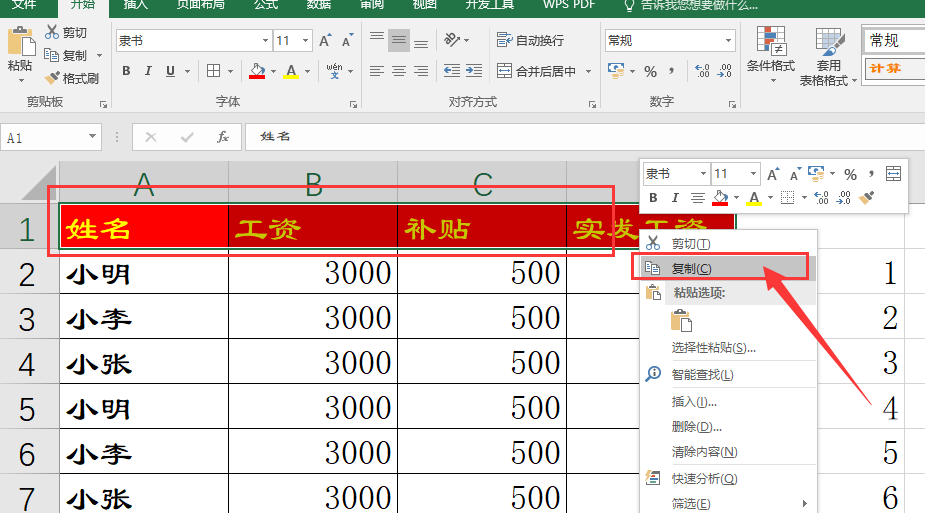
Task: Select the 常规 cell style
Action: [894, 40]
